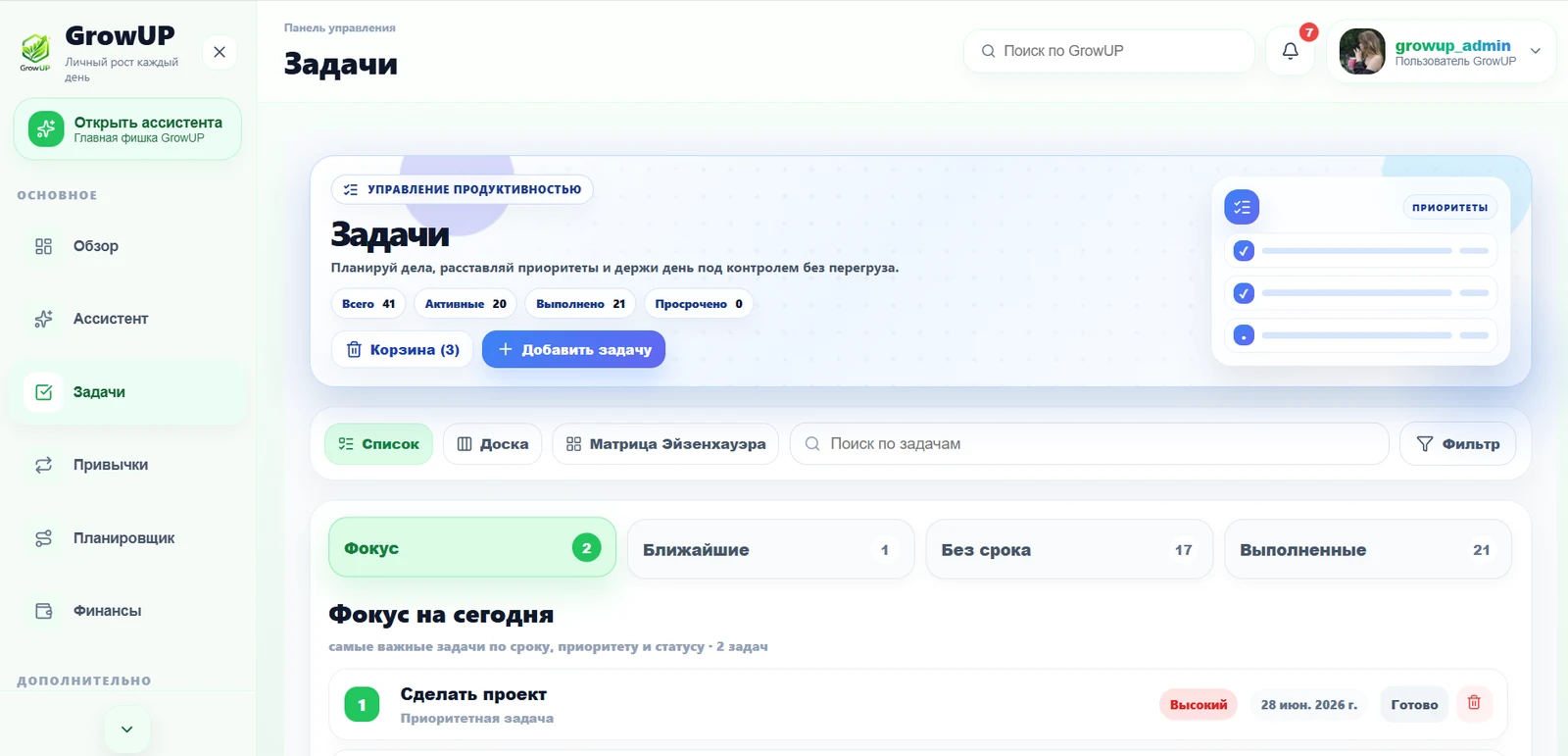Click the 28 июн. 2026 г. date chip
Screen dimensions: 1568x756
[x=1308, y=704]
